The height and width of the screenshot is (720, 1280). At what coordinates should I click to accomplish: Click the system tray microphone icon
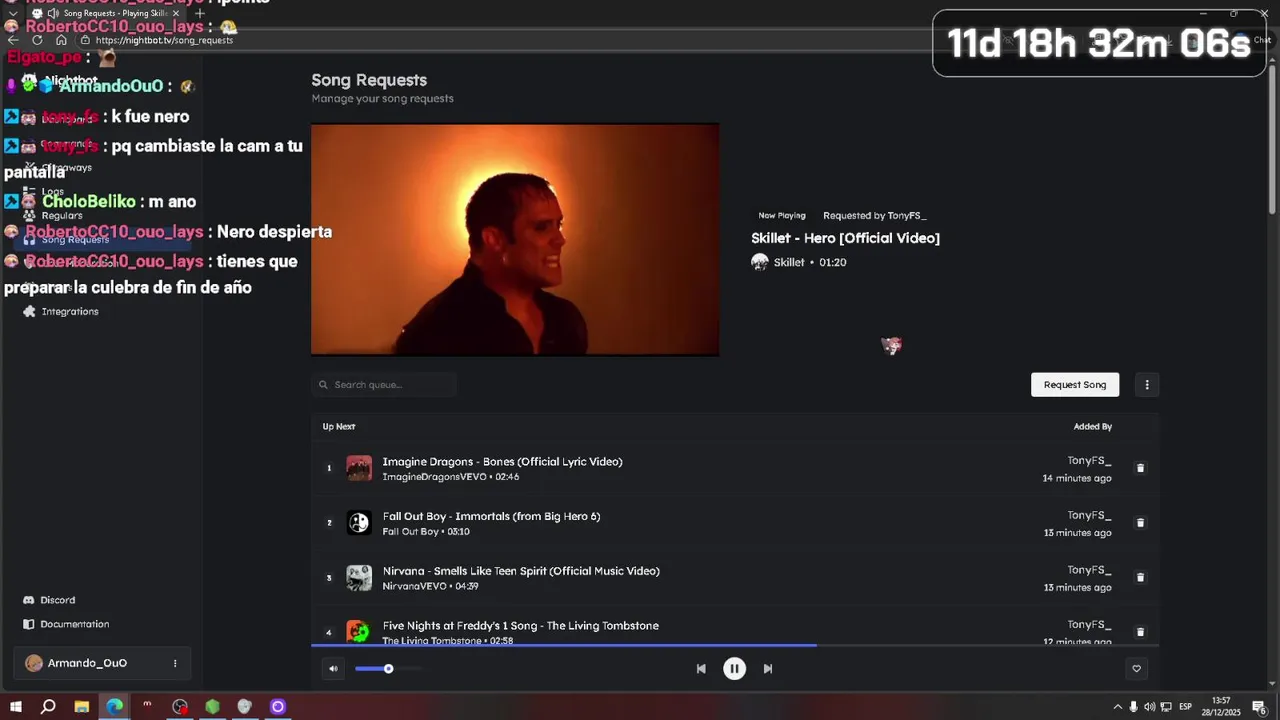pos(1133,707)
